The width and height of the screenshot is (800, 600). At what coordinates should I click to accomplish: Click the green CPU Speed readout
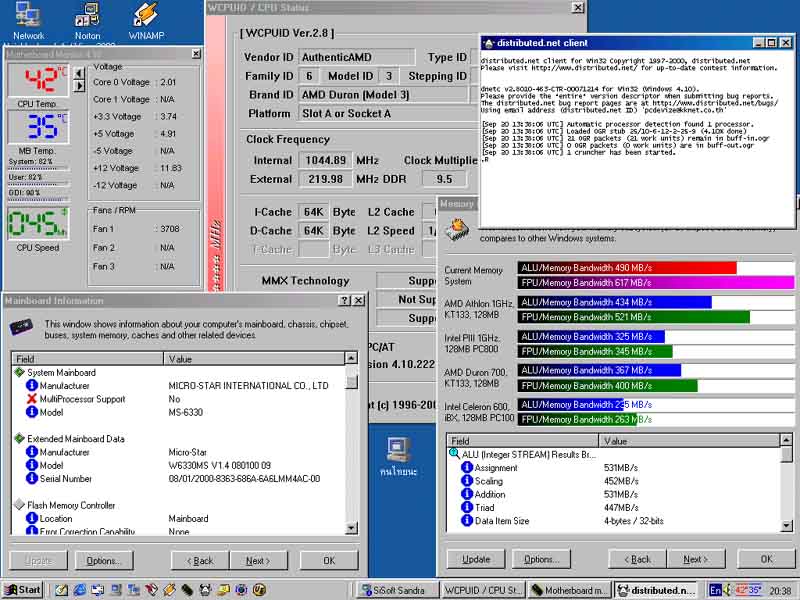point(38,223)
